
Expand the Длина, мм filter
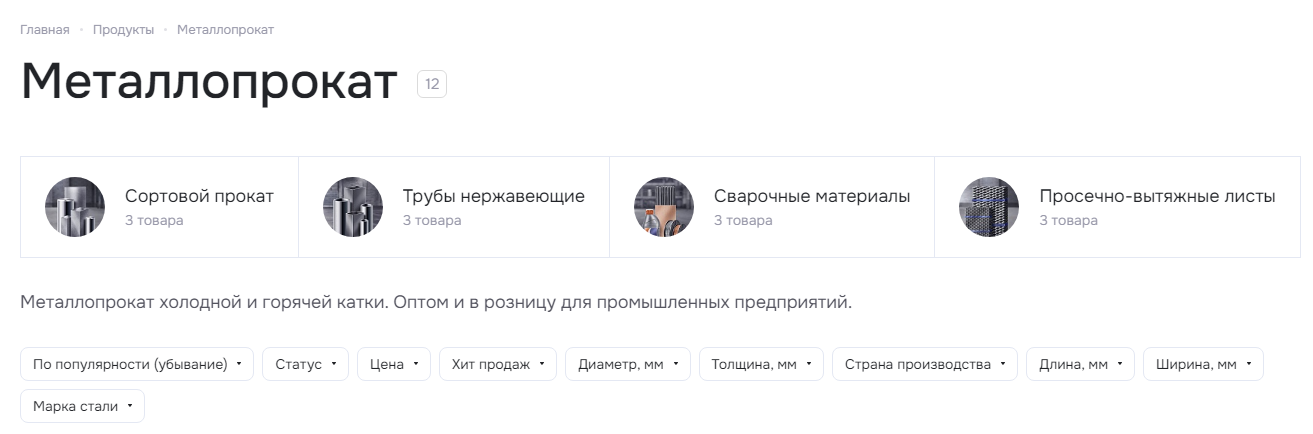1080,364
